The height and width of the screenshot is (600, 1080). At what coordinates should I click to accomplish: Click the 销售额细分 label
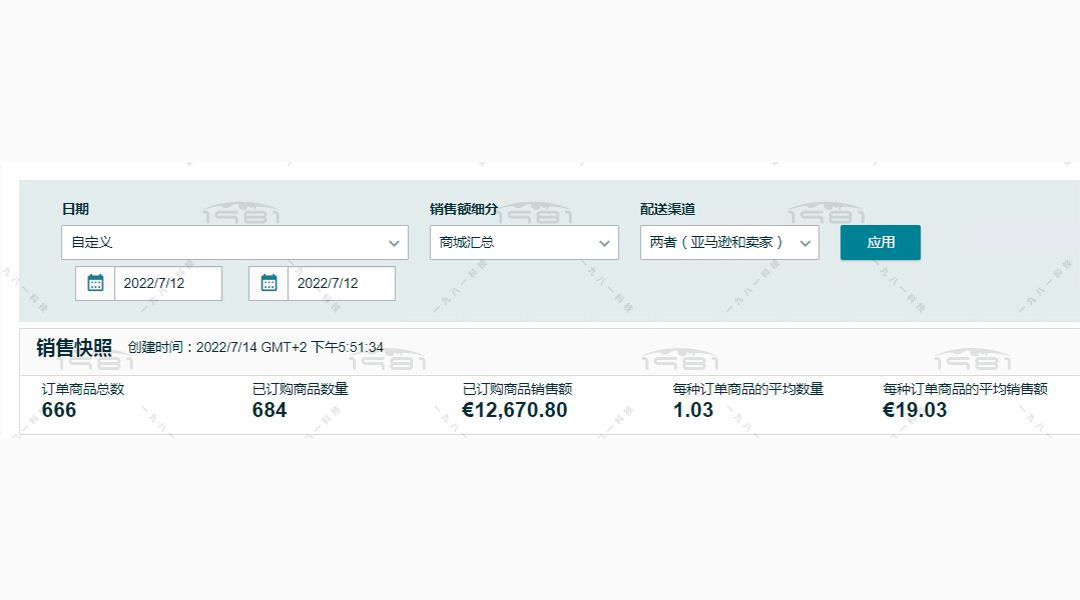(x=464, y=209)
